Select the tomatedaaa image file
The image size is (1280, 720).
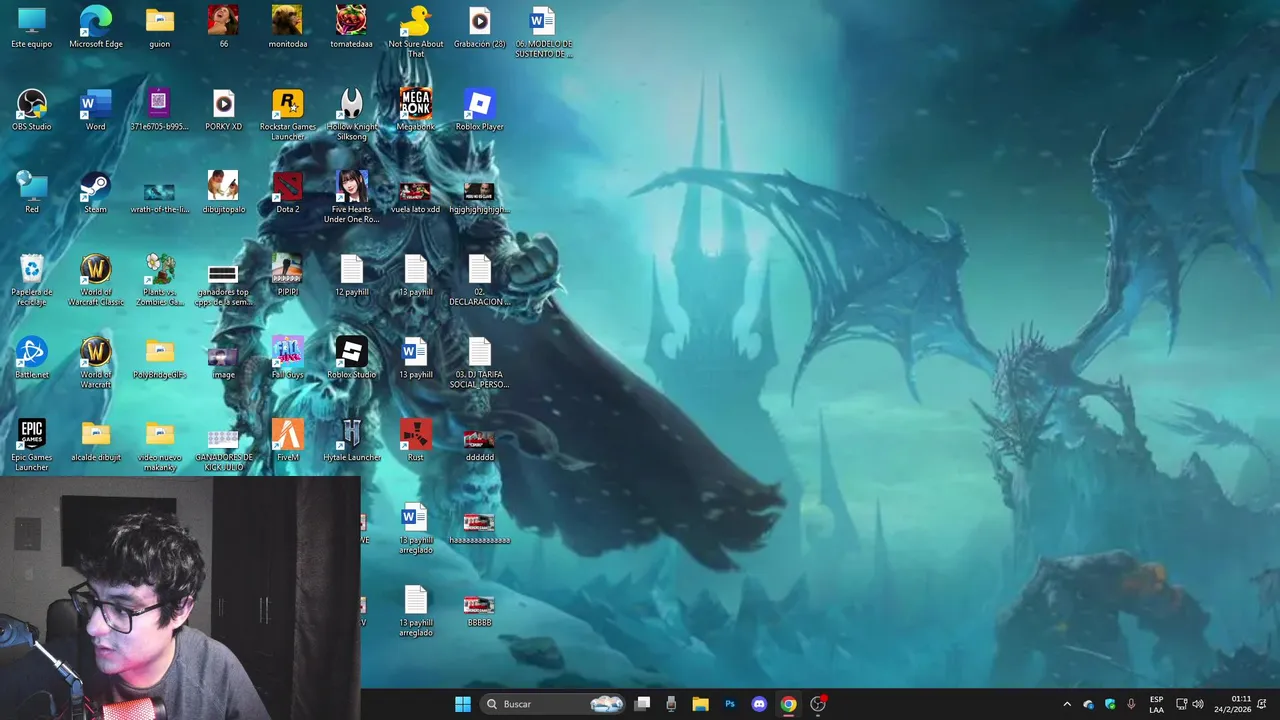point(352,27)
